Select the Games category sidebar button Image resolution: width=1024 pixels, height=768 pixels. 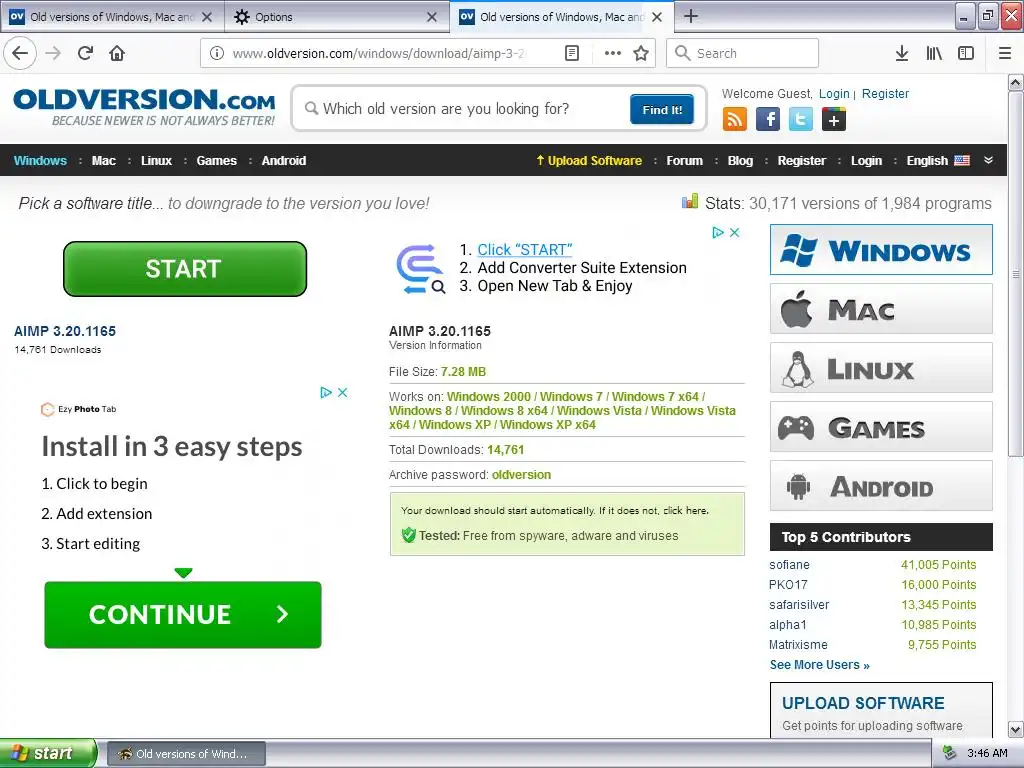(881, 427)
